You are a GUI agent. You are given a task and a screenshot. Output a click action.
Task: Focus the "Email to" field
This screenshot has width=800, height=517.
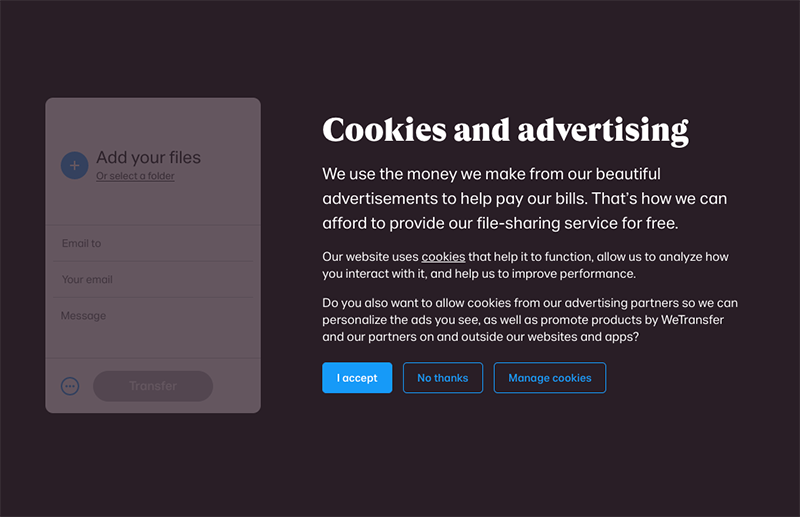[152, 243]
